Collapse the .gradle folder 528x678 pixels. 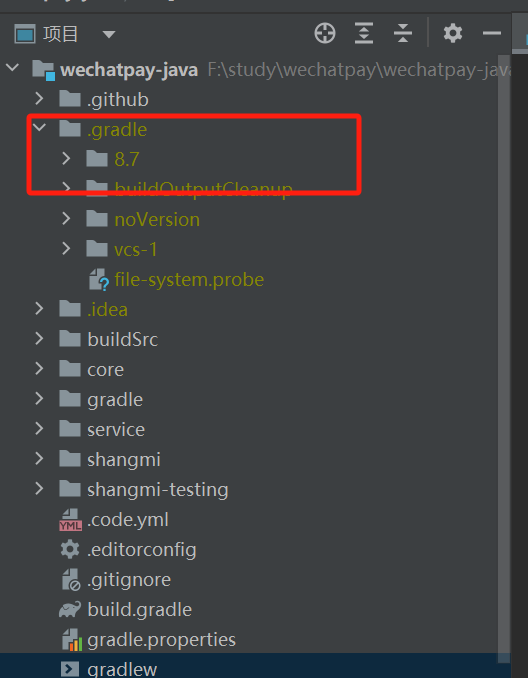pos(40,128)
